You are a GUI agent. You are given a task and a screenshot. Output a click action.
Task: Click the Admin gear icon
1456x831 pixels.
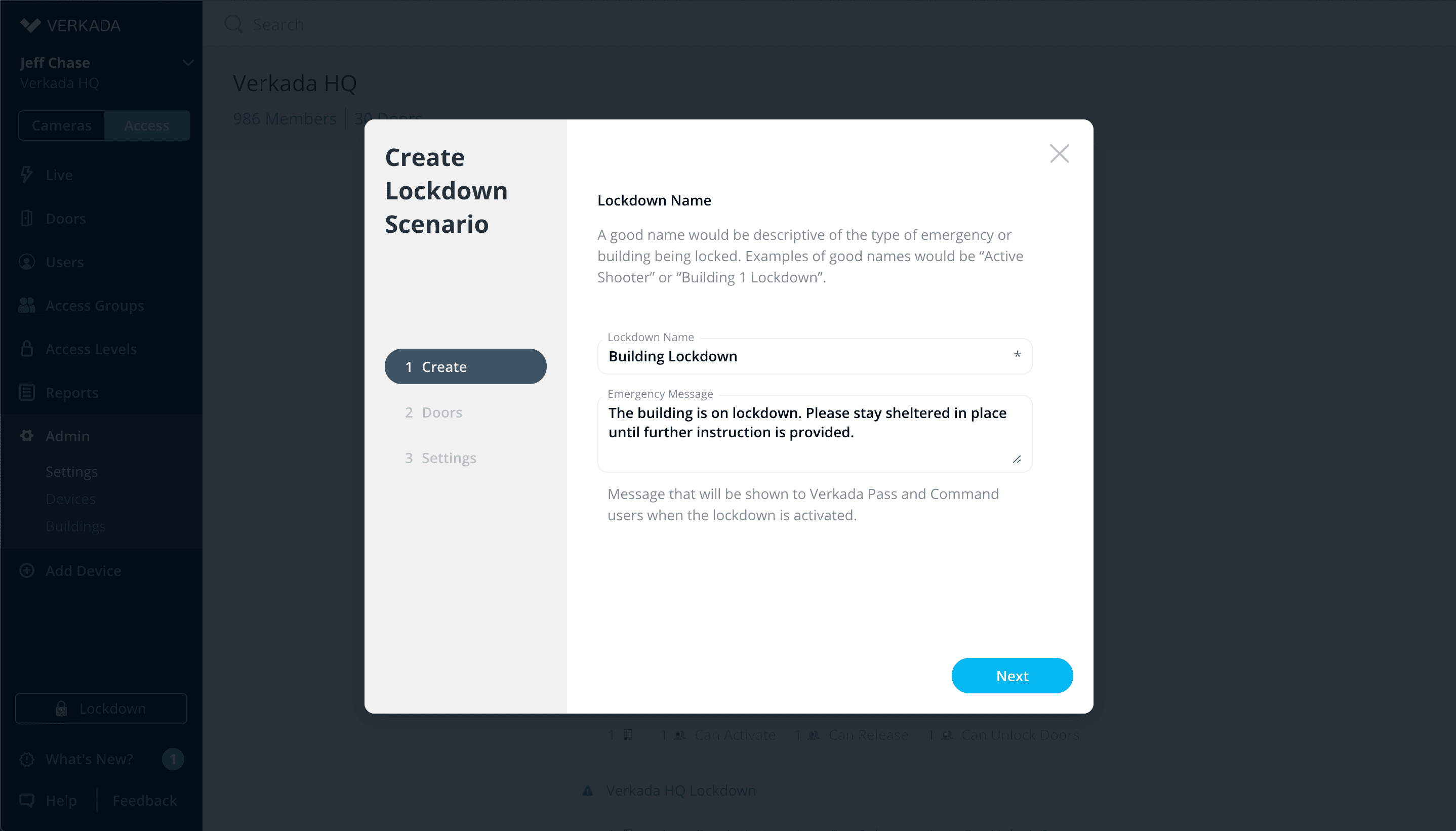27,435
